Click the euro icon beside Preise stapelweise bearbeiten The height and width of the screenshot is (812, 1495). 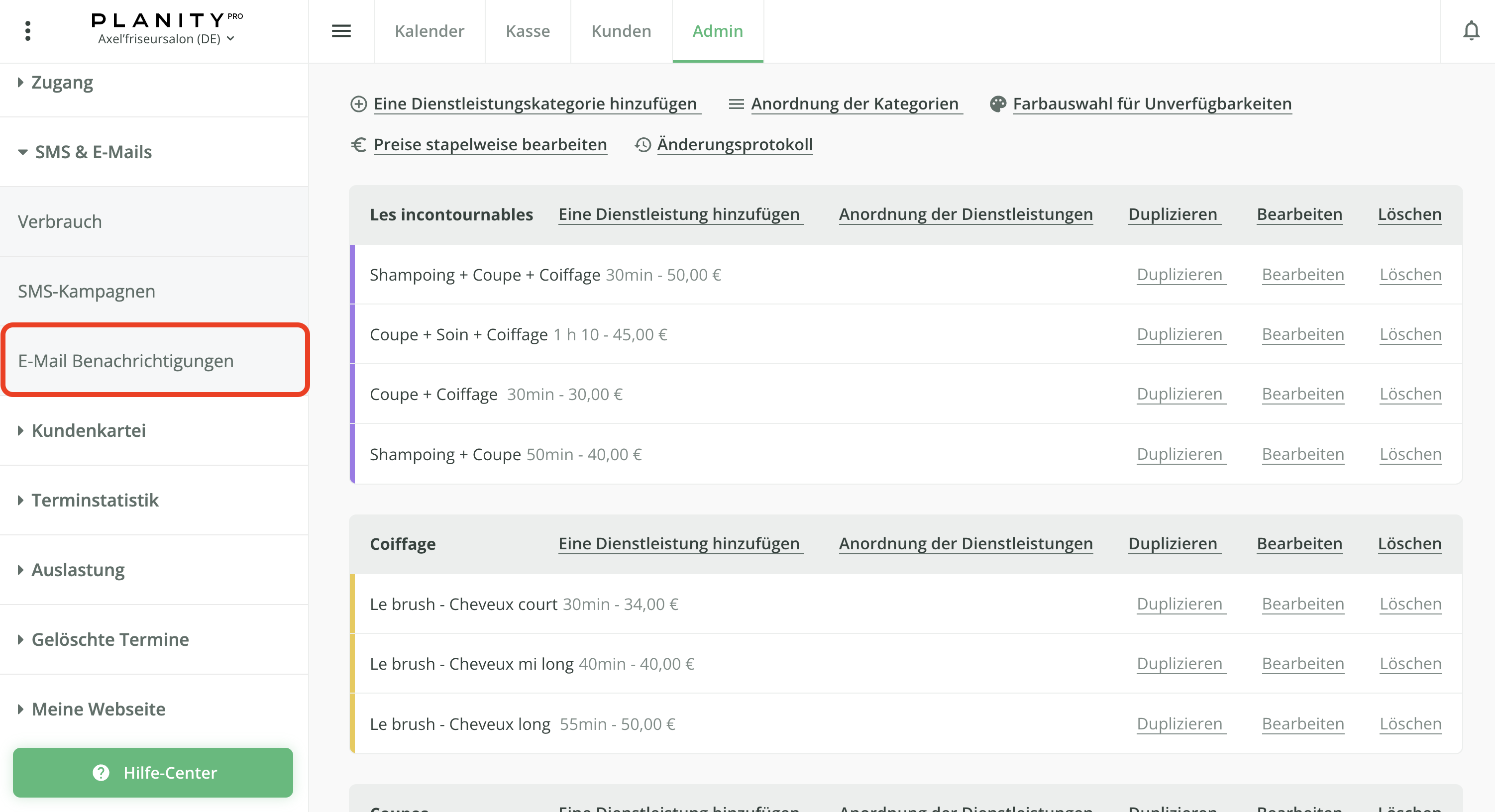(x=358, y=144)
